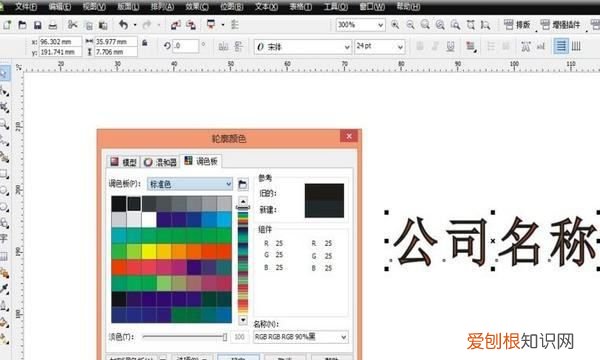Open the 编辑(E) menu

tap(60, 7)
